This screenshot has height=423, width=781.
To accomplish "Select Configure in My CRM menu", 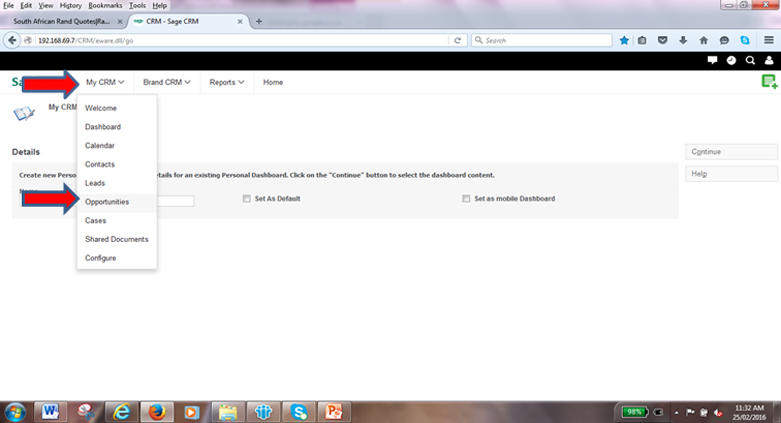I will click(x=117, y=258).
